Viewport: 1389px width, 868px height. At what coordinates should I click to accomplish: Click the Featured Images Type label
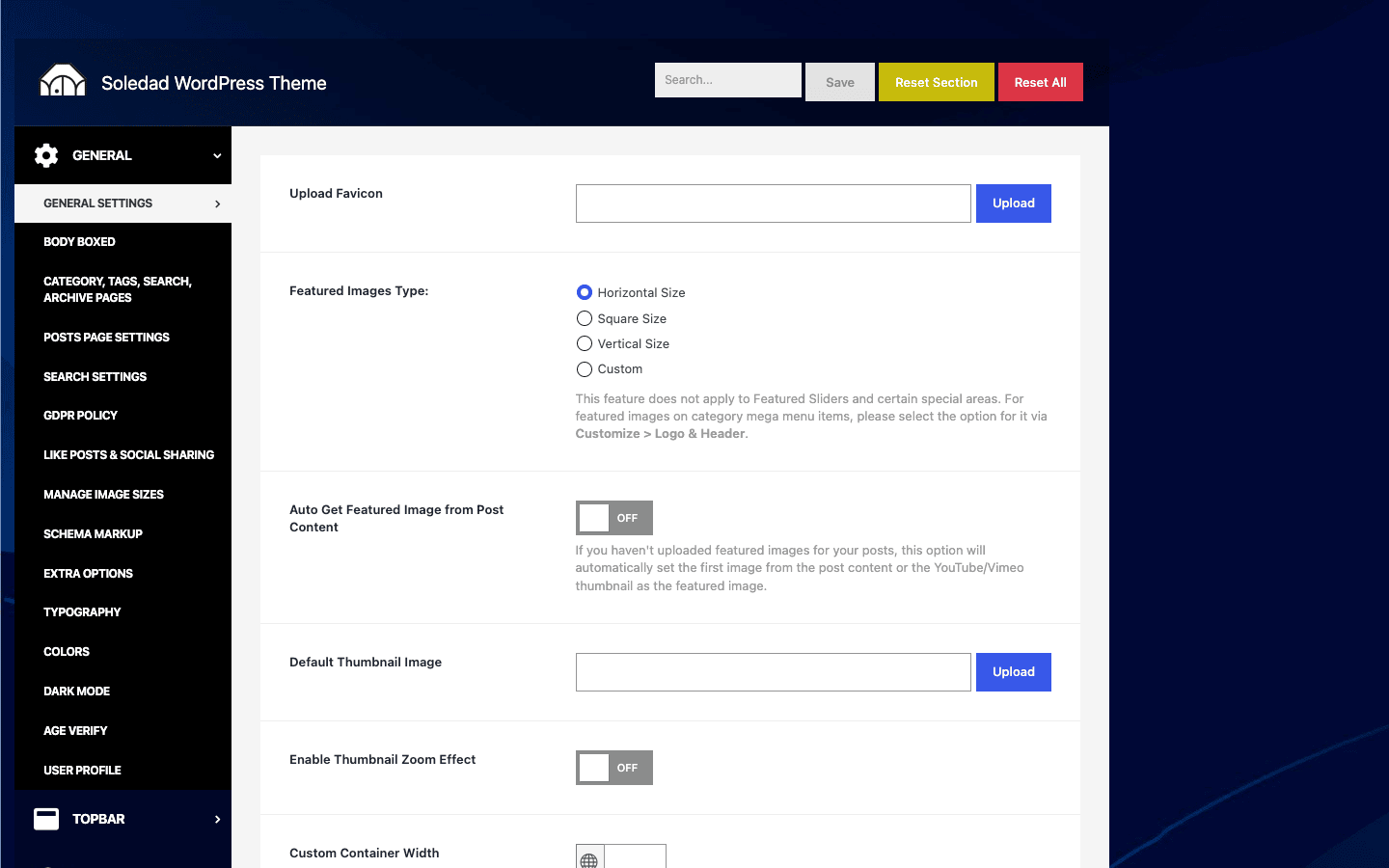pyautogui.click(x=359, y=290)
